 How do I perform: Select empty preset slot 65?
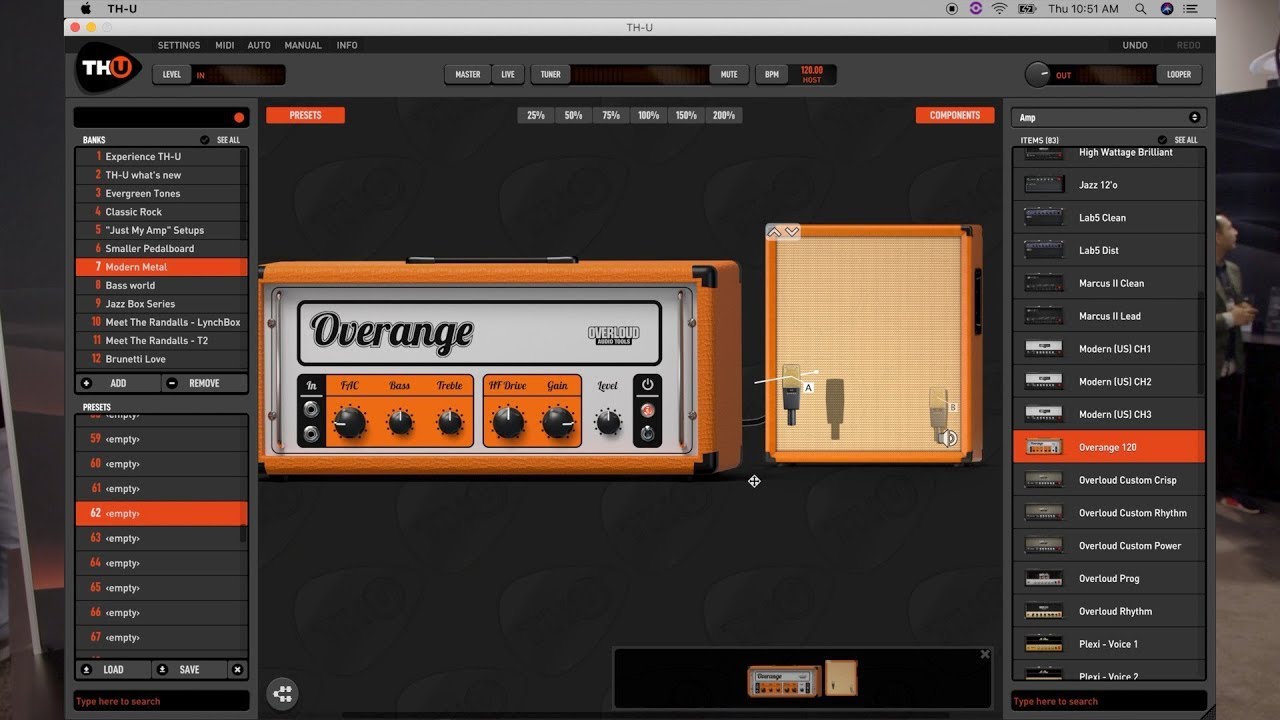(160, 588)
